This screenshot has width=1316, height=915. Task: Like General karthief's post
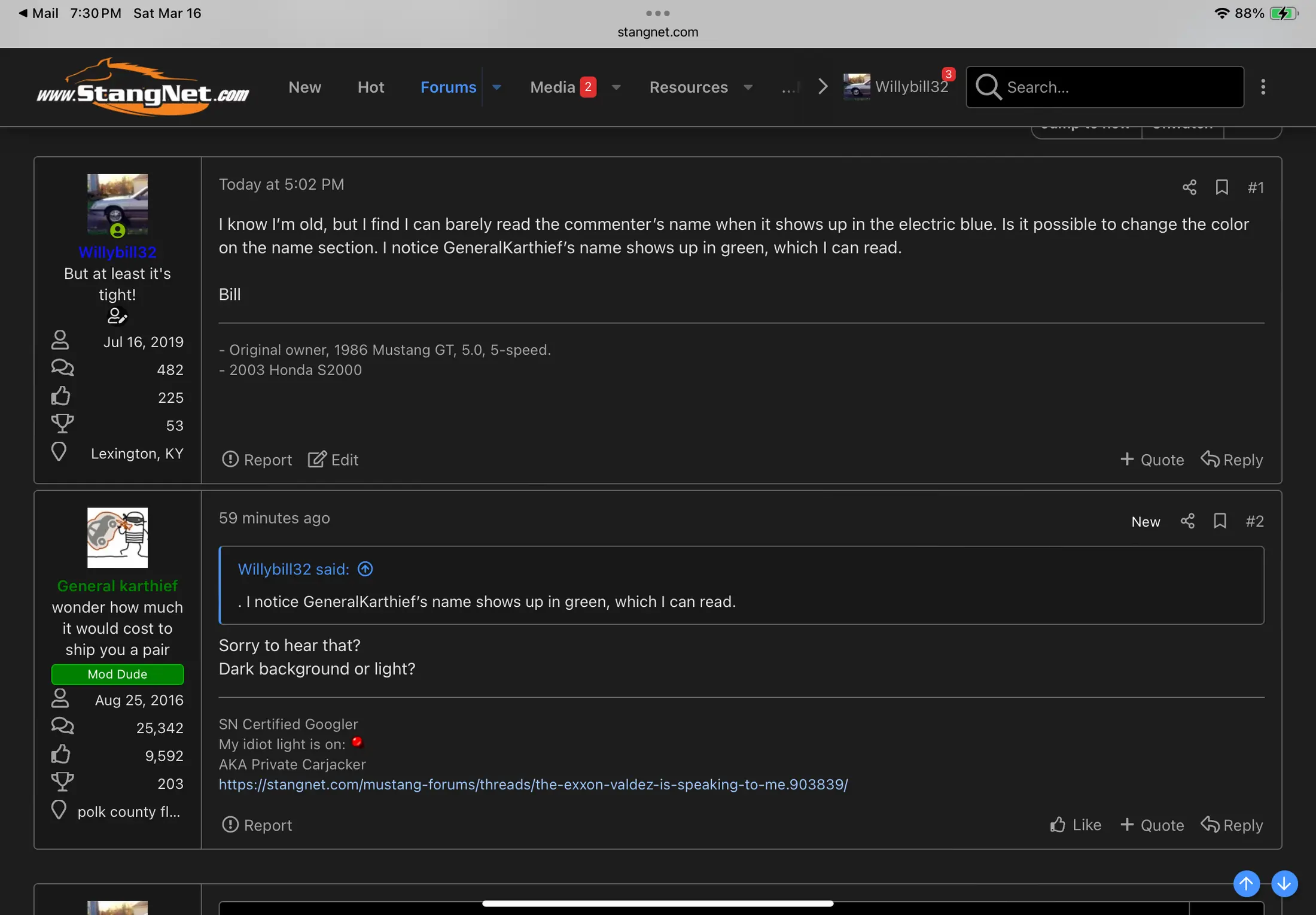coord(1076,825)
